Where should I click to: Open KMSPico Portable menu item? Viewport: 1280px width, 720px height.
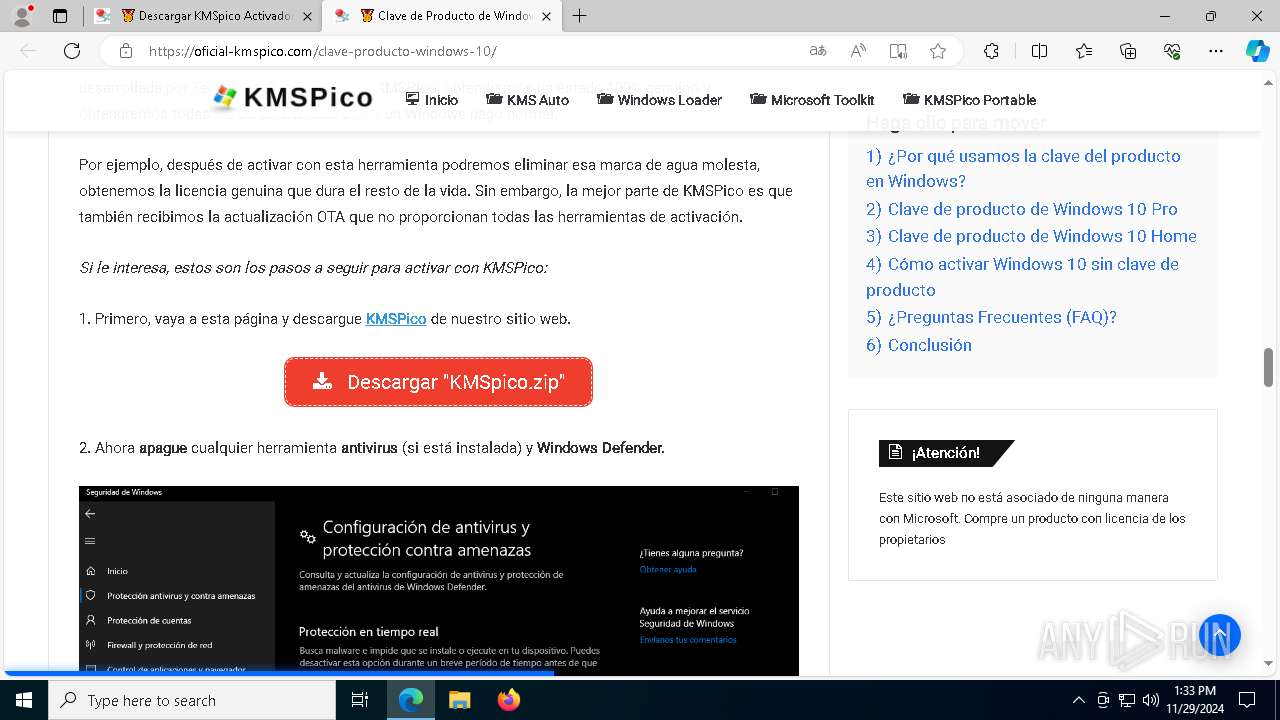969,99
